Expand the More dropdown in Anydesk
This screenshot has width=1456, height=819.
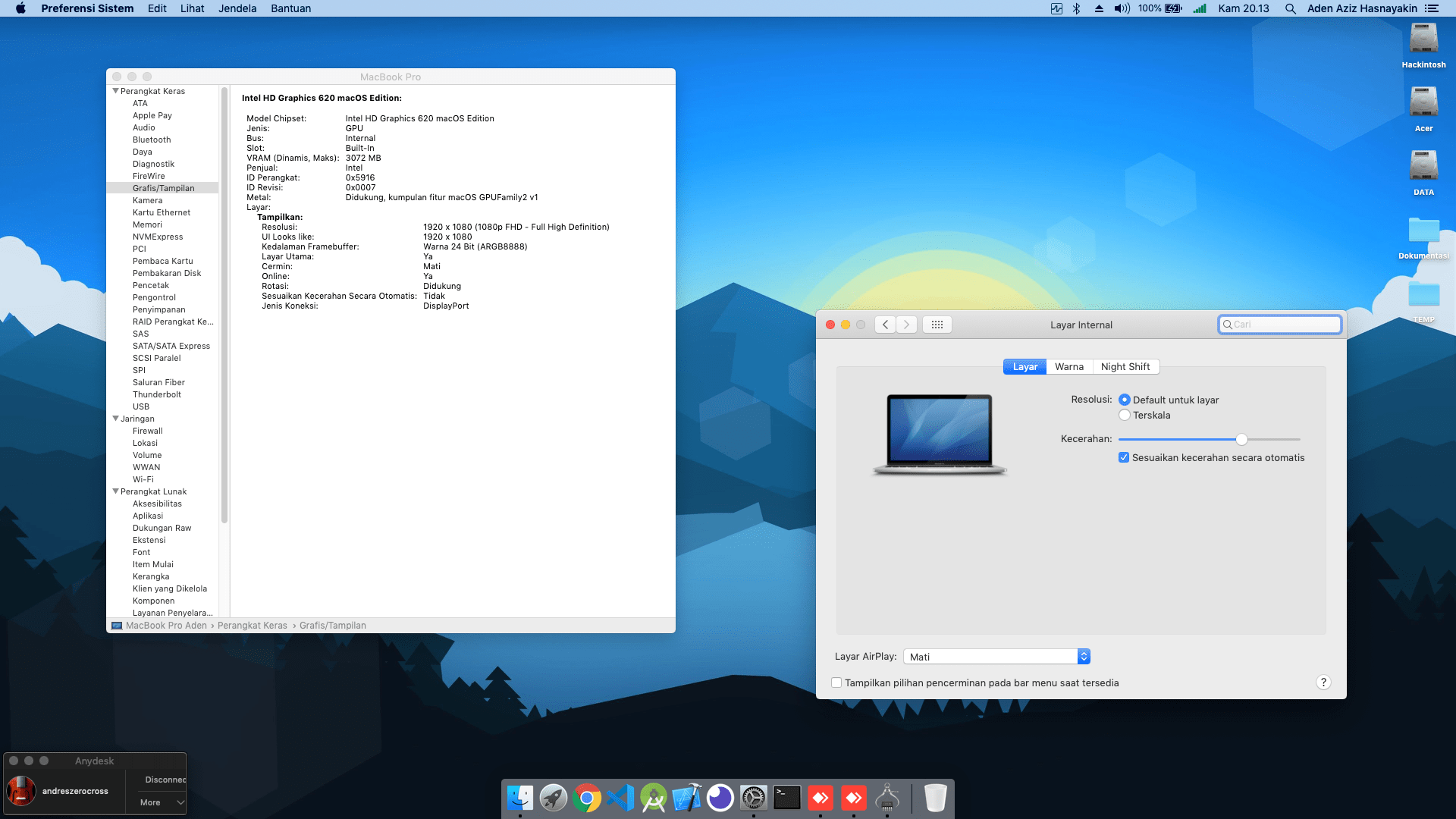point(162,802)
